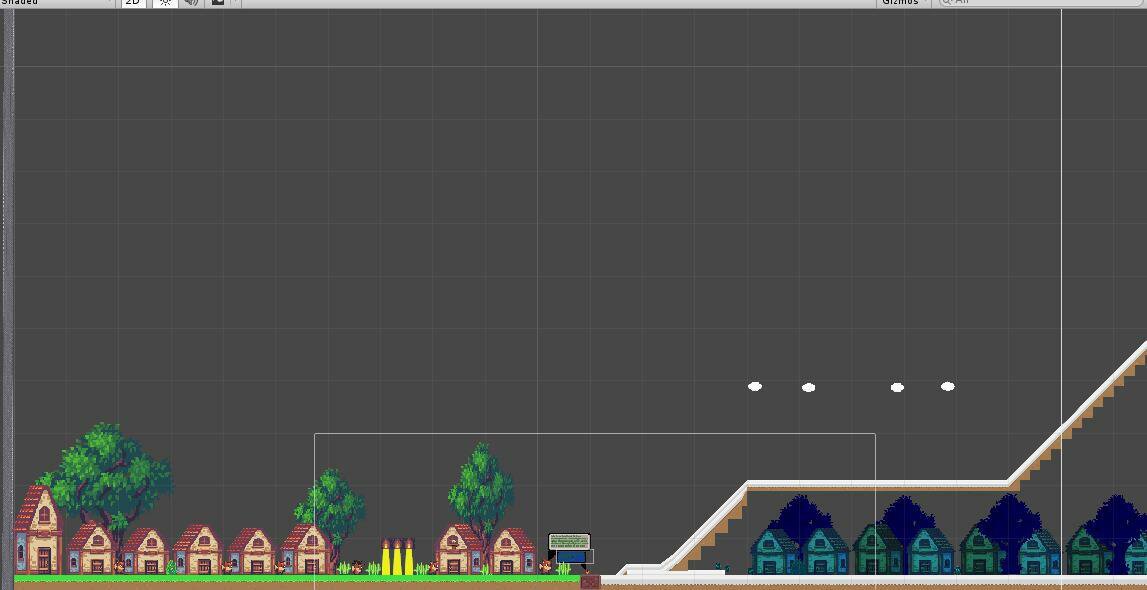The image size is (1147, 590).
Task: Select the small teal creature near the slope base
Action: click(x=721, y=567)
